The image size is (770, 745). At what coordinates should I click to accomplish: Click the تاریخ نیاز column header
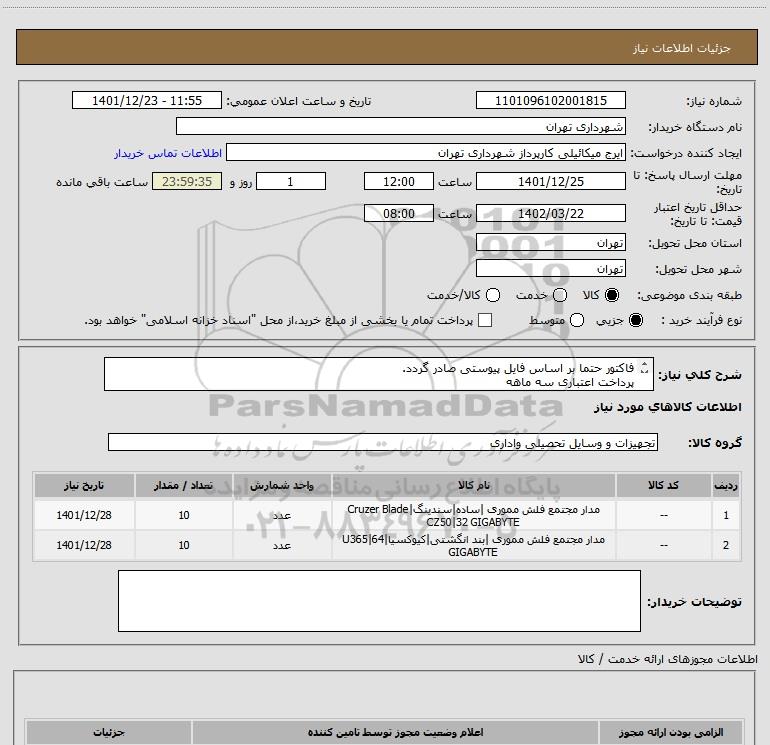pyautogui.click(x=84, y=486)
